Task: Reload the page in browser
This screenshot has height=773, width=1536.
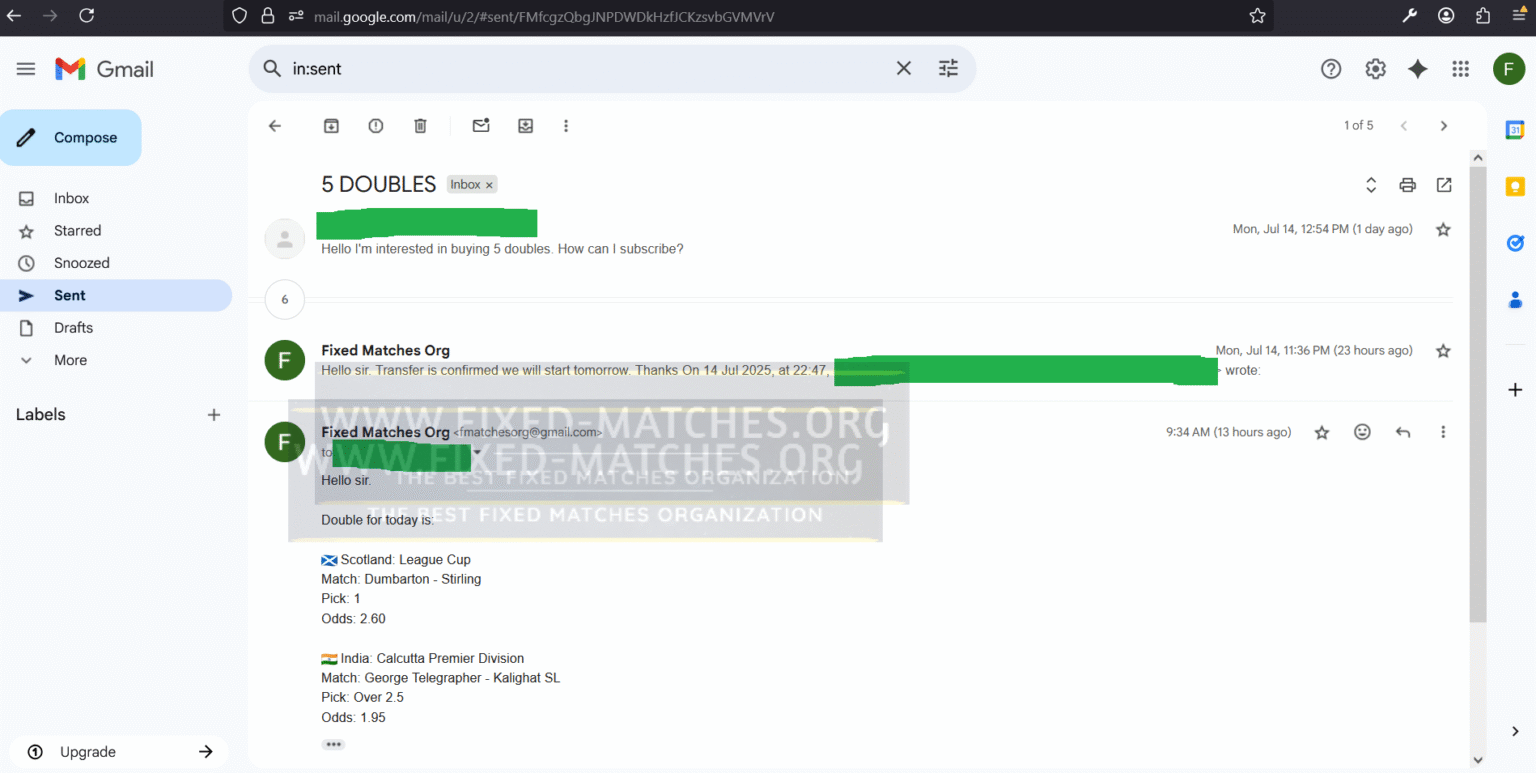Action: [87, 15]
